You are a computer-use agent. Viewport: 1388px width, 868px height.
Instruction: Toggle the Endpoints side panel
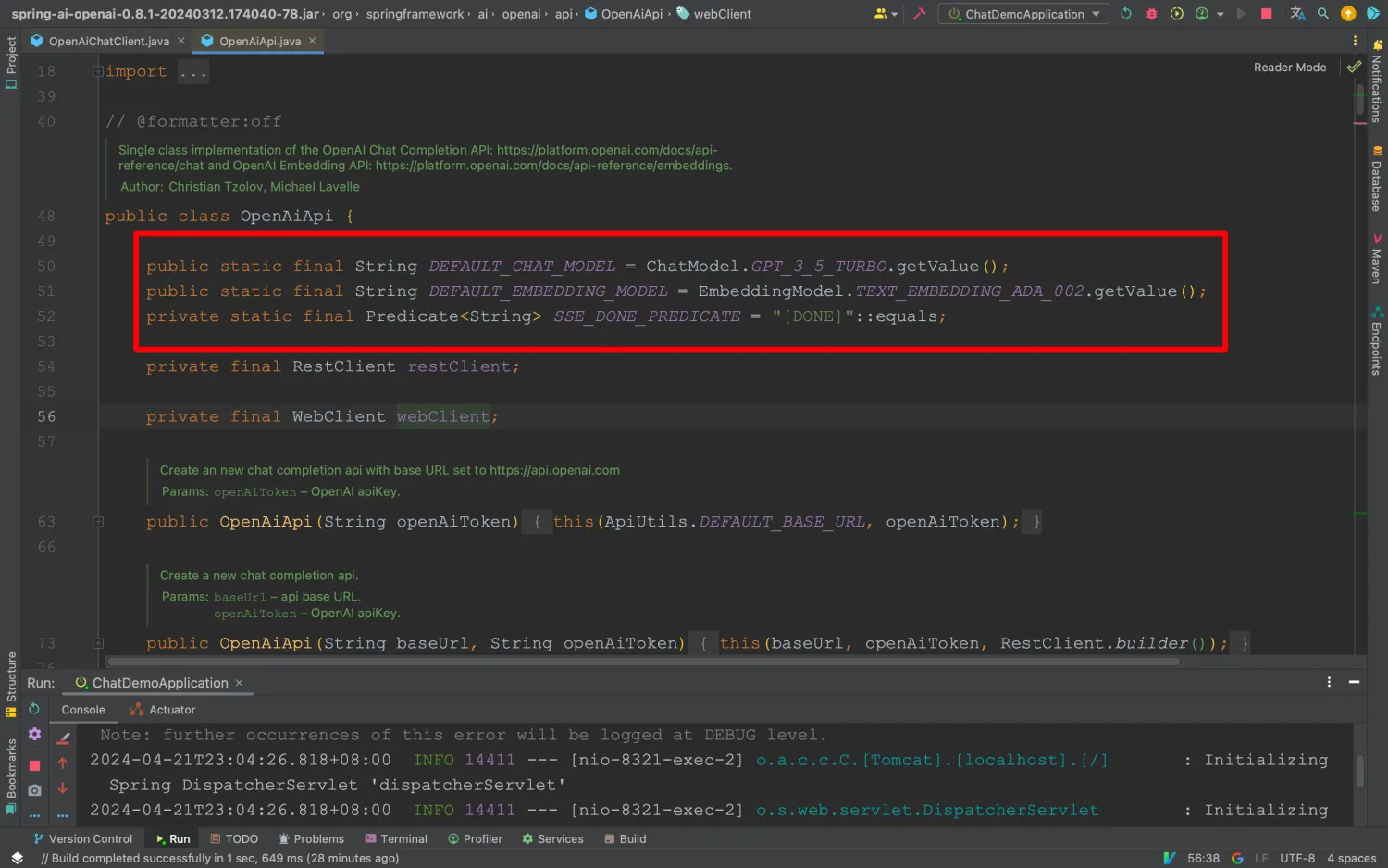(x=1377, y=340)
